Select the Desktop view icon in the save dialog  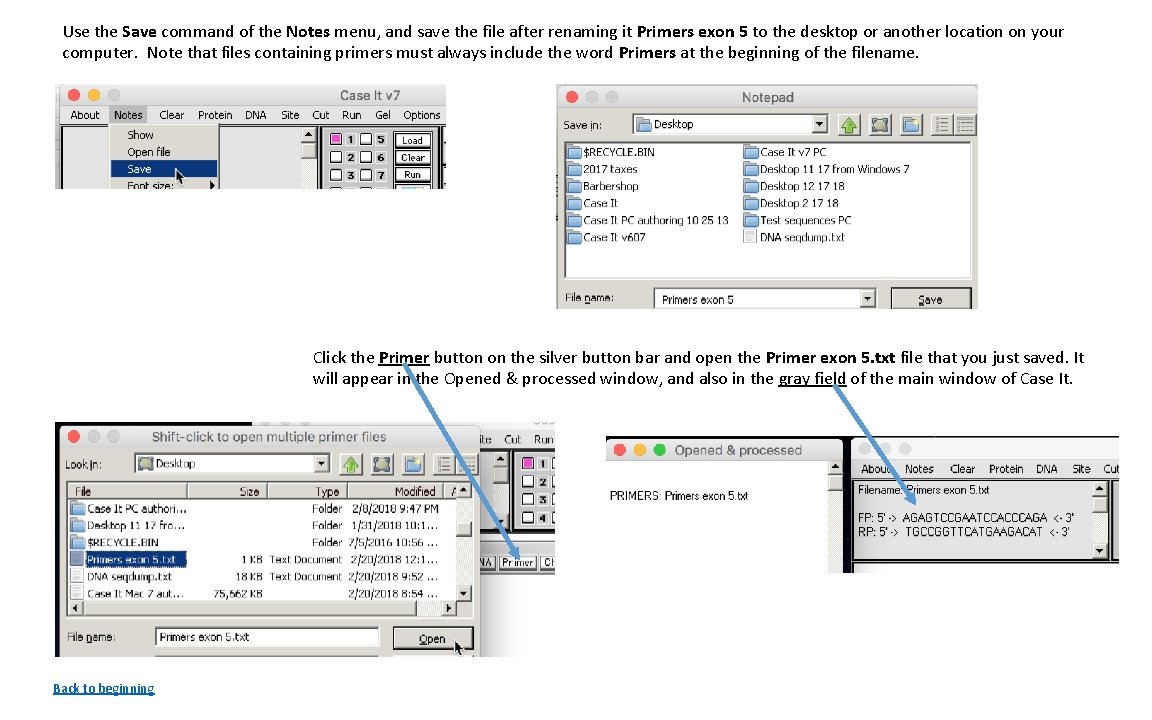880,123
